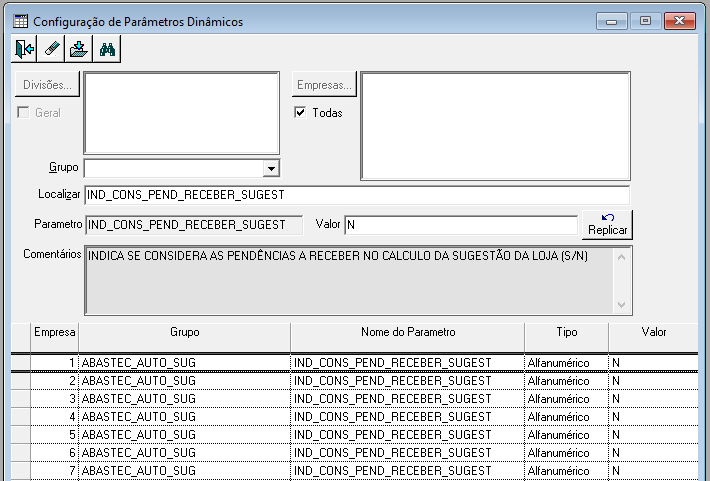Open the Grupo dropdown list

[x=271, y=168]
